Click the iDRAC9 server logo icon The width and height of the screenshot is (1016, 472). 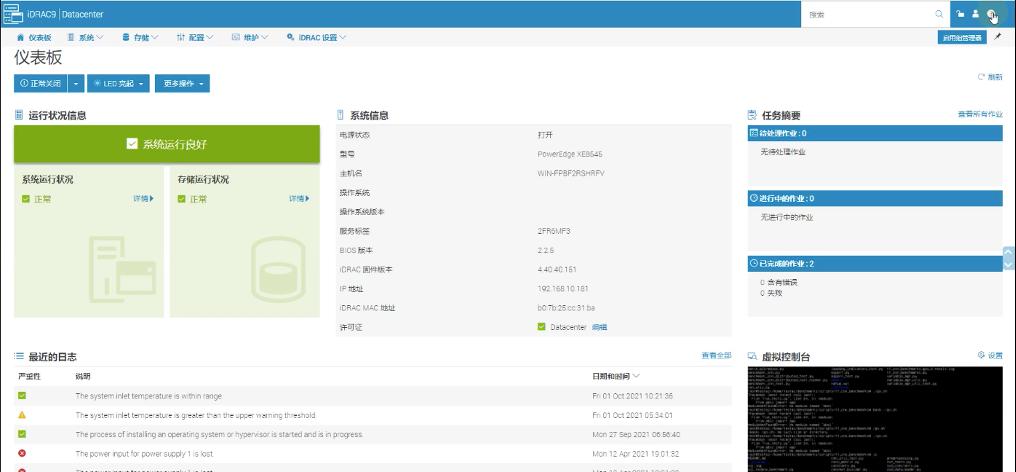pyautogui.click(x=14, y=14)
